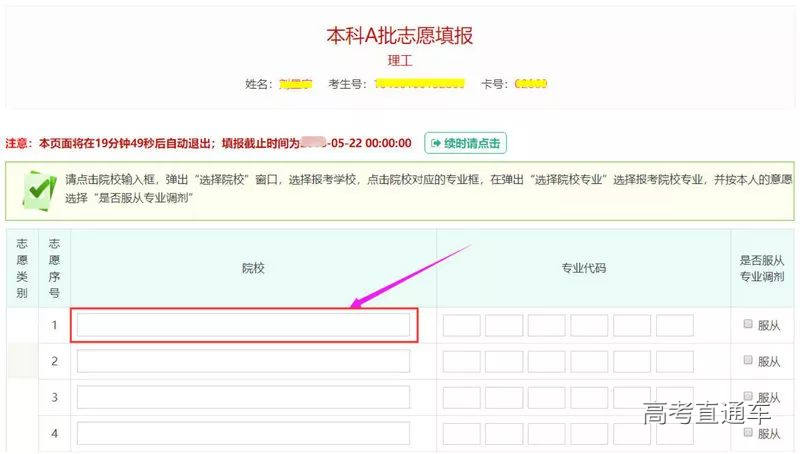The image size is (800, 454).
Task: Select the last 专业代码 box in row 1
Action: point(675,326)
